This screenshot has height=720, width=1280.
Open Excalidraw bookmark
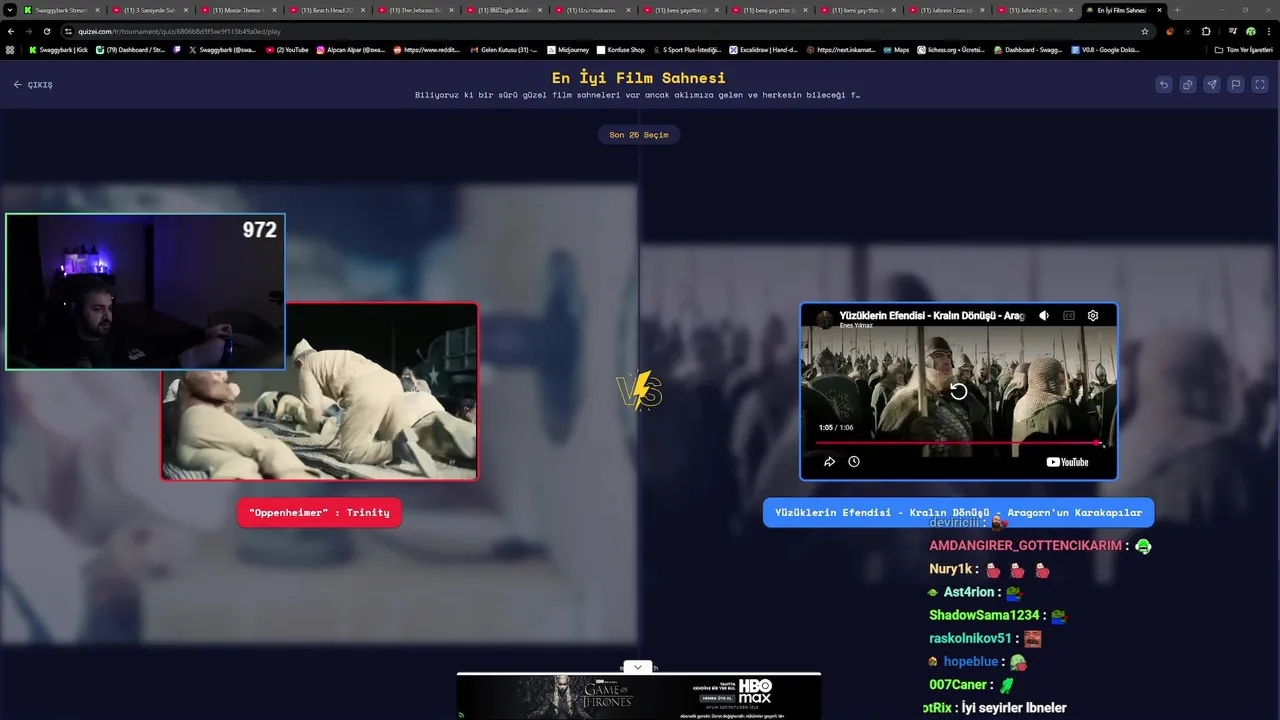763,49
